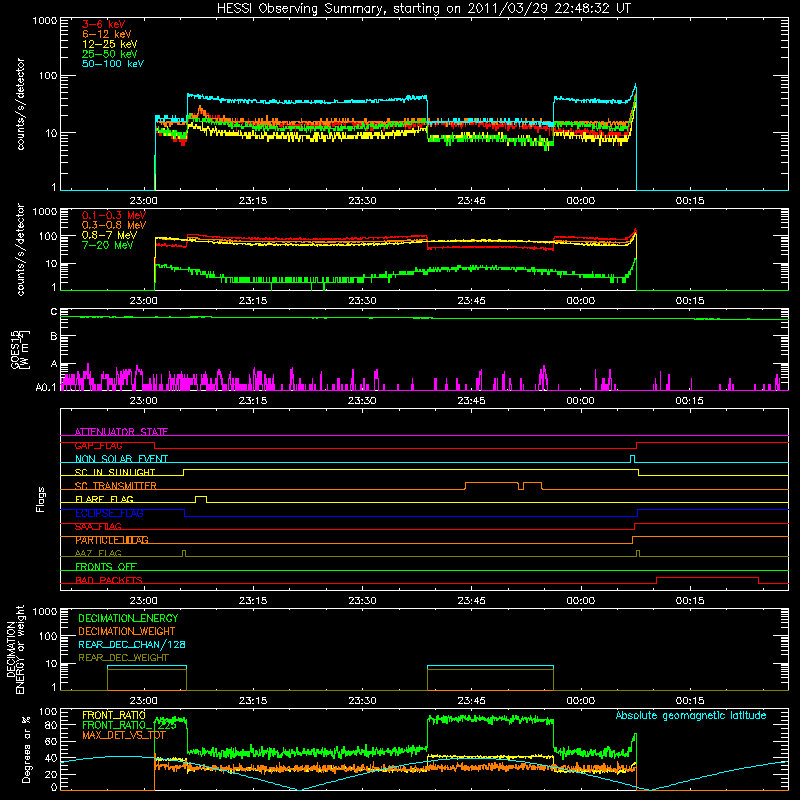Select the NON_SOLAR_EVENT flag label
800x800 pixels.
121,459
